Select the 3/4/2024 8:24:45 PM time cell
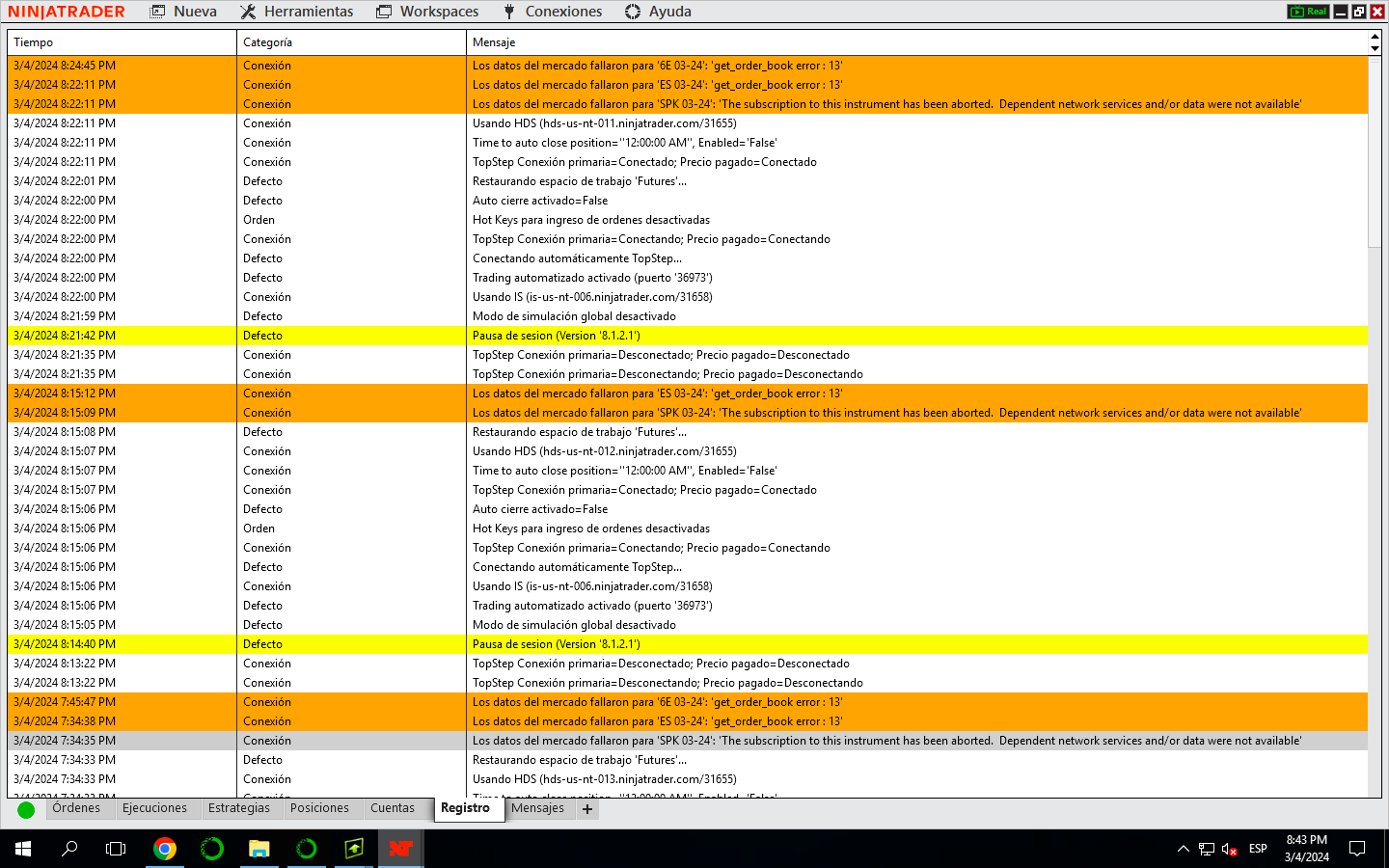 point(122,66)
